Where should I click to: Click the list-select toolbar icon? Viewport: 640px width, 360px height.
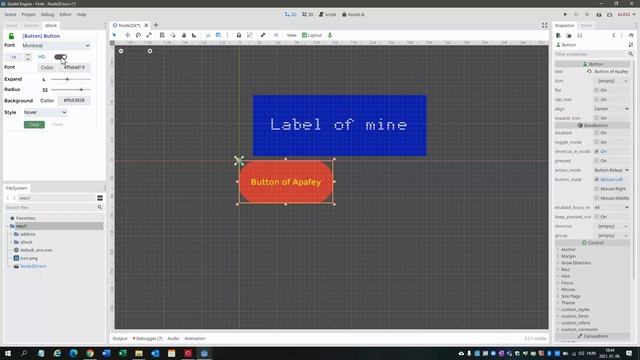[x=162, y=35]
